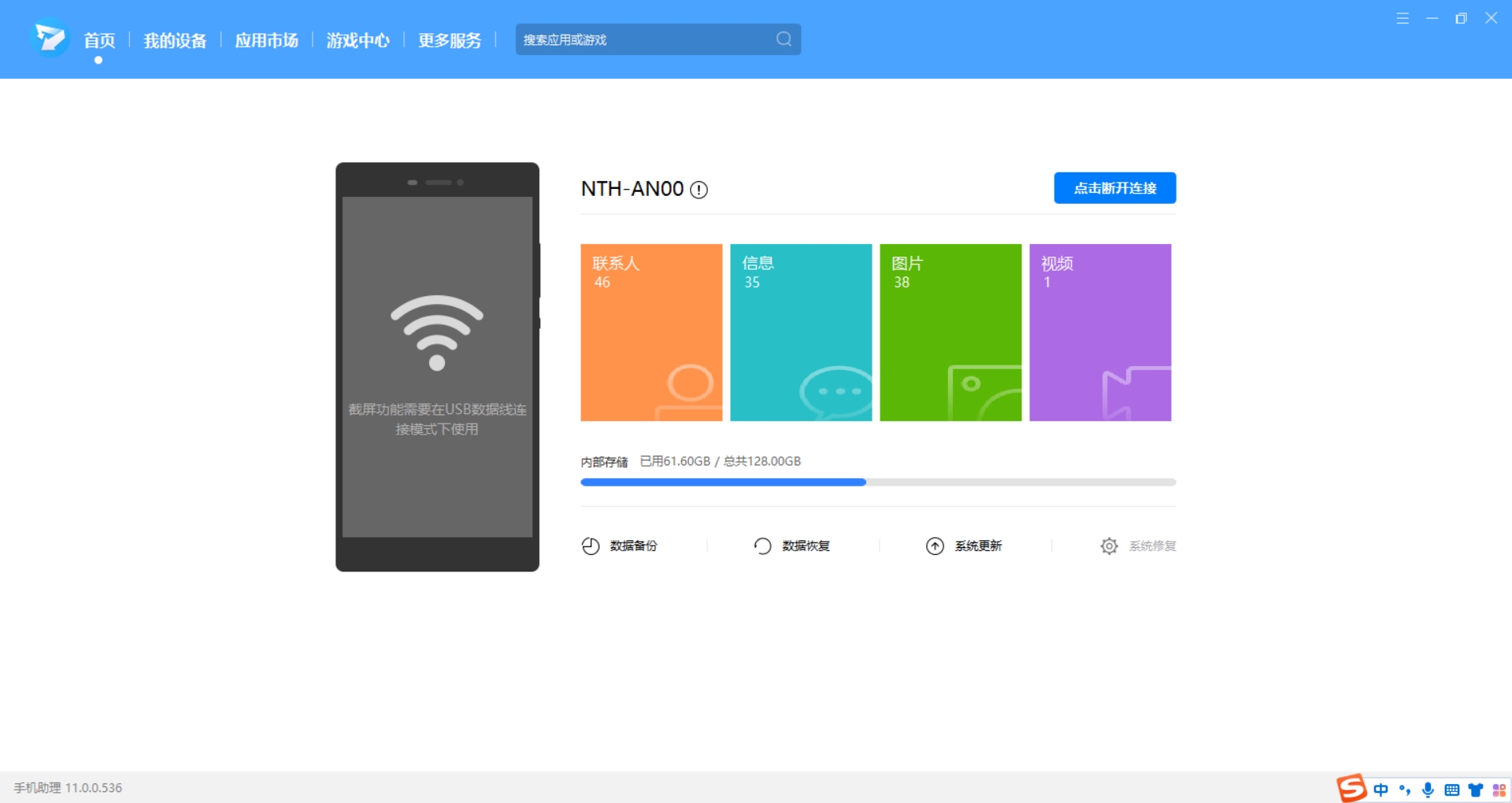The height and width of the screenshot is (803, 1512).
Task: Open the 首页 home tab
Action: (x=99, y=40)
